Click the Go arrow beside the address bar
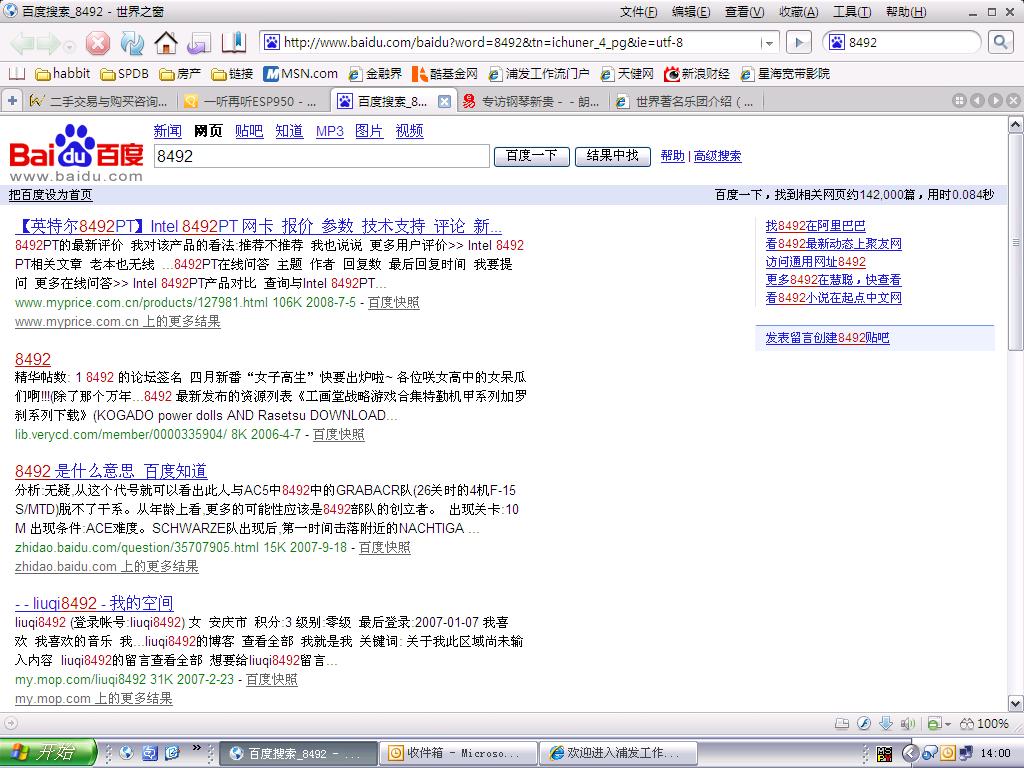1024x768 pixels. click(798, 43)
